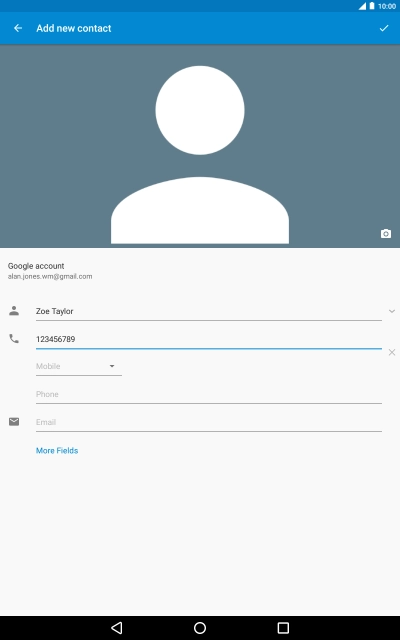Expand name fields with chevron arrow
Image resolution: width=400 pixels, height=640 pixels.
(391, 311)
